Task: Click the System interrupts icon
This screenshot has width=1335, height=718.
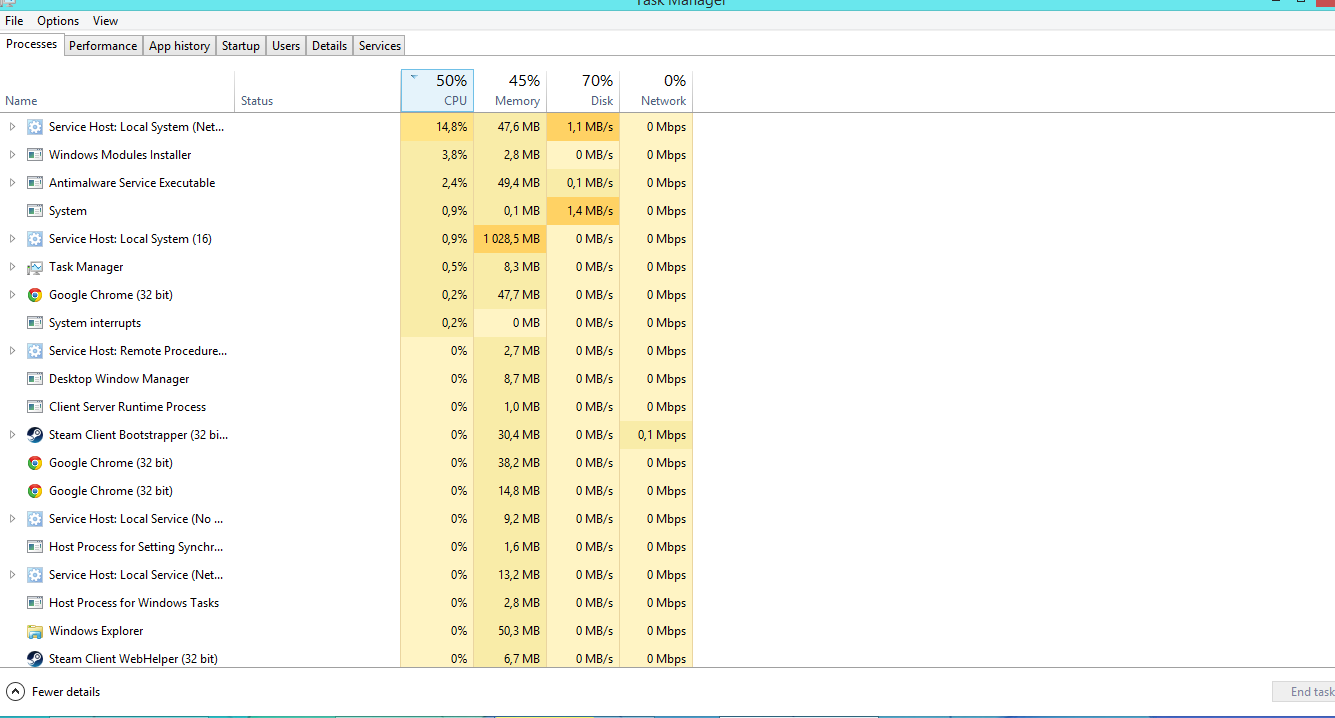Action: coord(35,323)
